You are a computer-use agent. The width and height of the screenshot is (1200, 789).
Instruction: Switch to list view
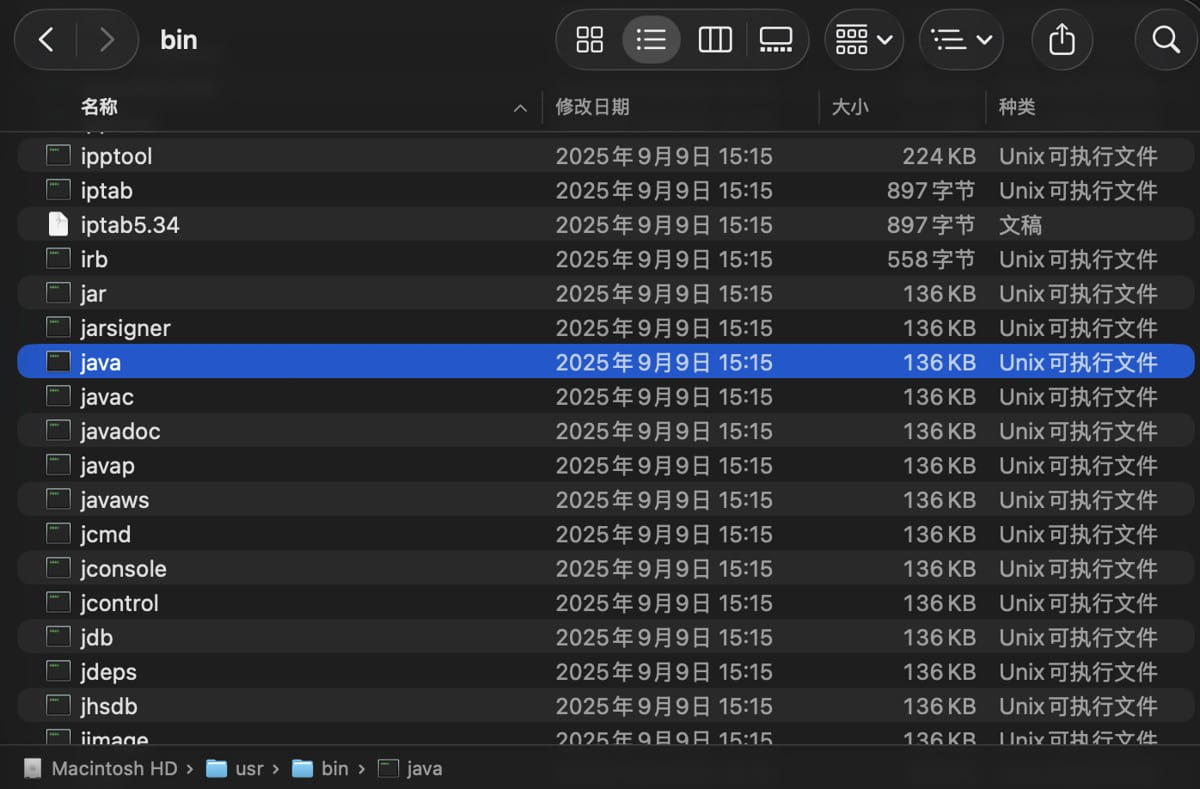651,40
